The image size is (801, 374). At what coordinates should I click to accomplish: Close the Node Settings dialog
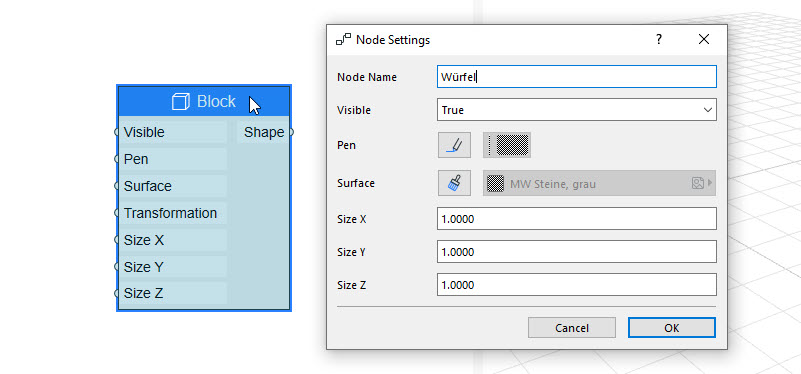pos(704,39)
